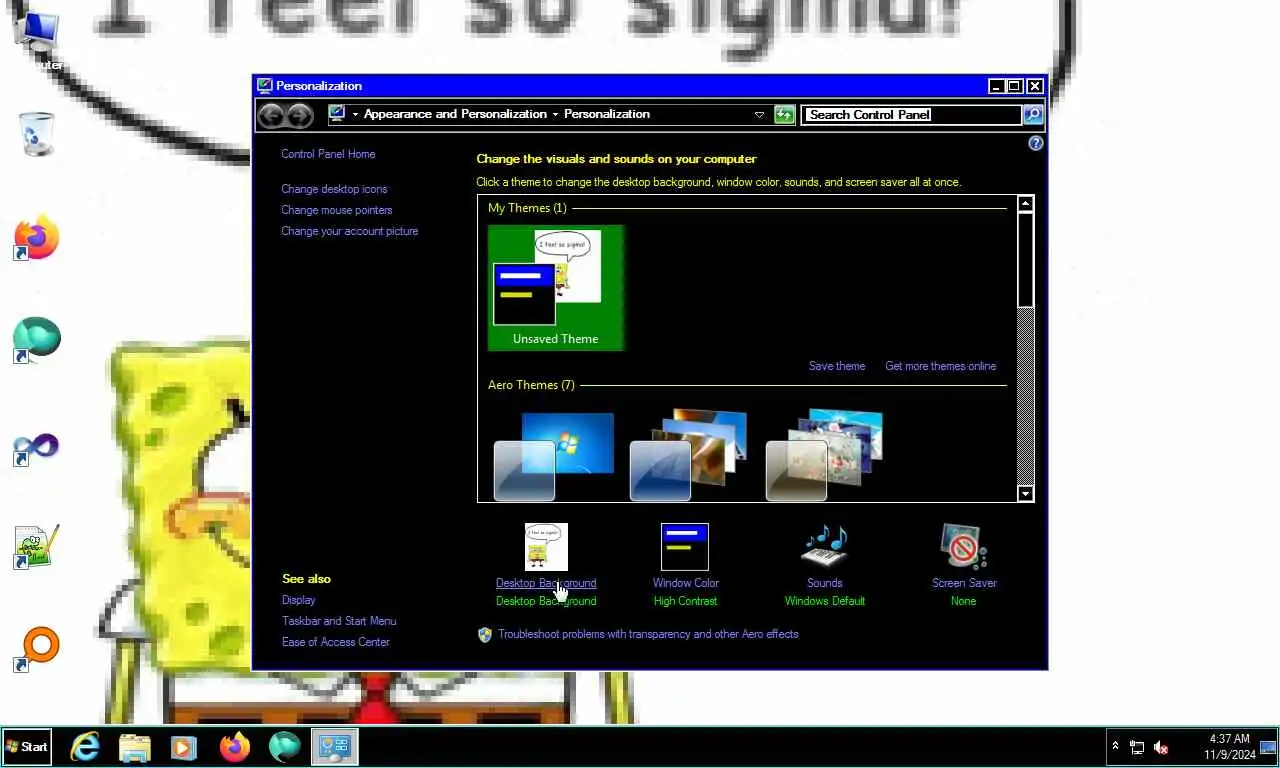Click the Personalization breadcrumb

tap(607, 114)
